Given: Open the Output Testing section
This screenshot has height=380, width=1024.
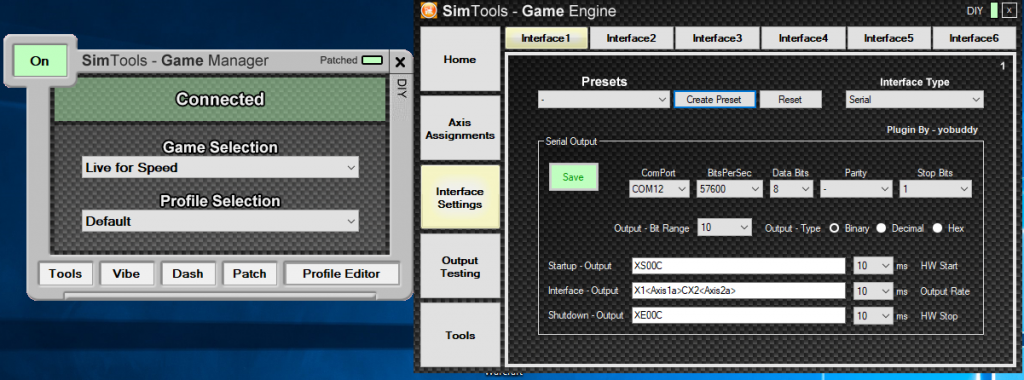Looking at the screenshot, I should (x=460, y=266).
